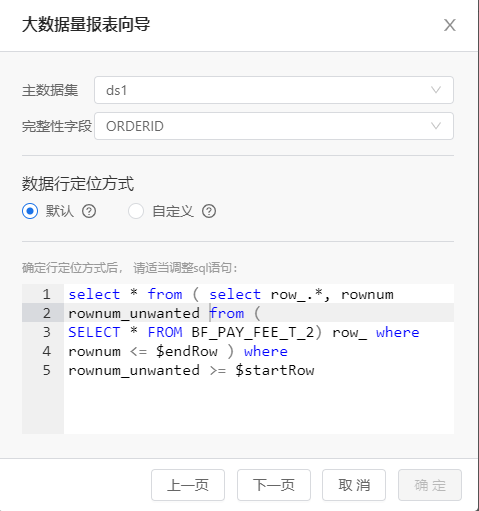Click the 确定 button
The height and width of the screenshot is (511, 479).
(430, 485)
